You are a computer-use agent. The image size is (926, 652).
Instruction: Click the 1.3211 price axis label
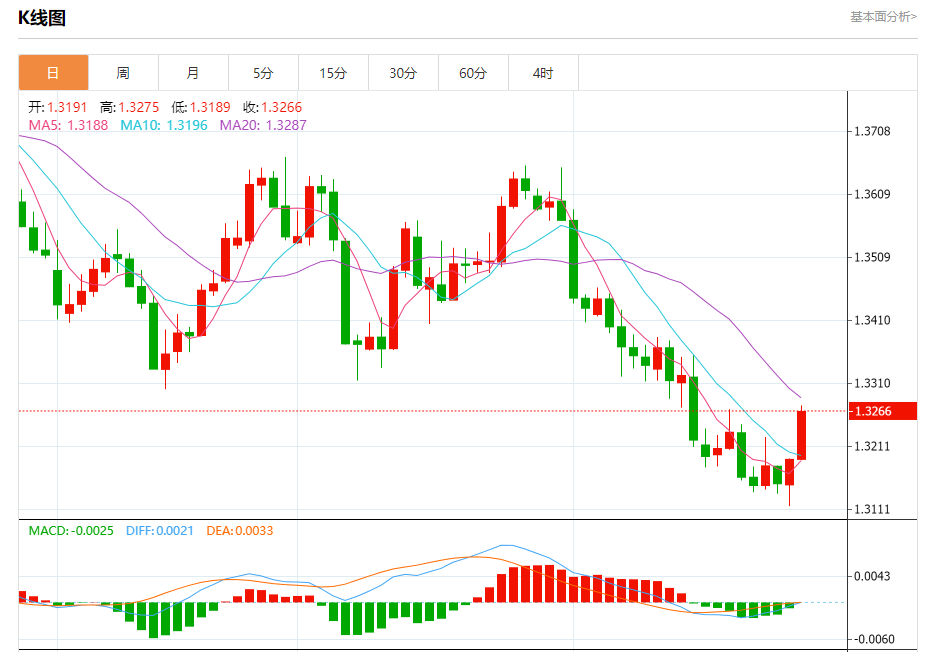[x=872, y=446]
